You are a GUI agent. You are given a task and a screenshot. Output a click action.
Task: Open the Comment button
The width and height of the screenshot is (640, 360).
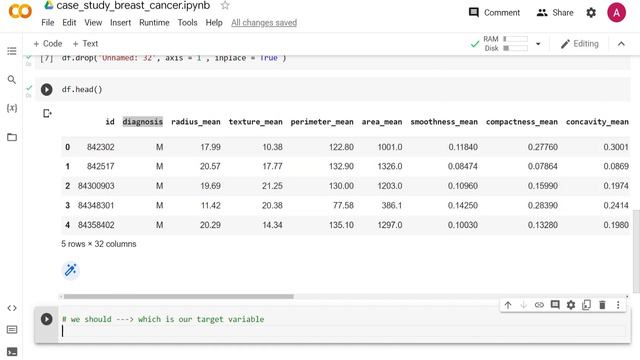click(x=494, y=13)
